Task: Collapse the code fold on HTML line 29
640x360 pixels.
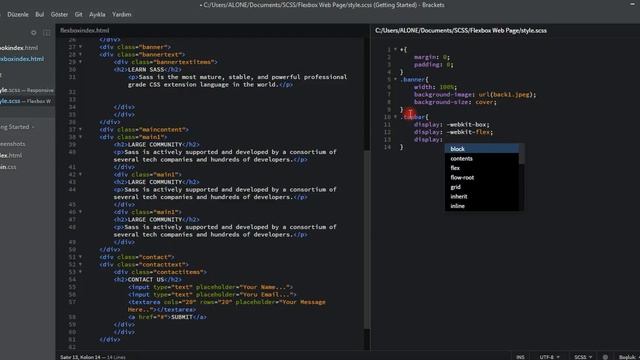Action: [x=80, y=62]
